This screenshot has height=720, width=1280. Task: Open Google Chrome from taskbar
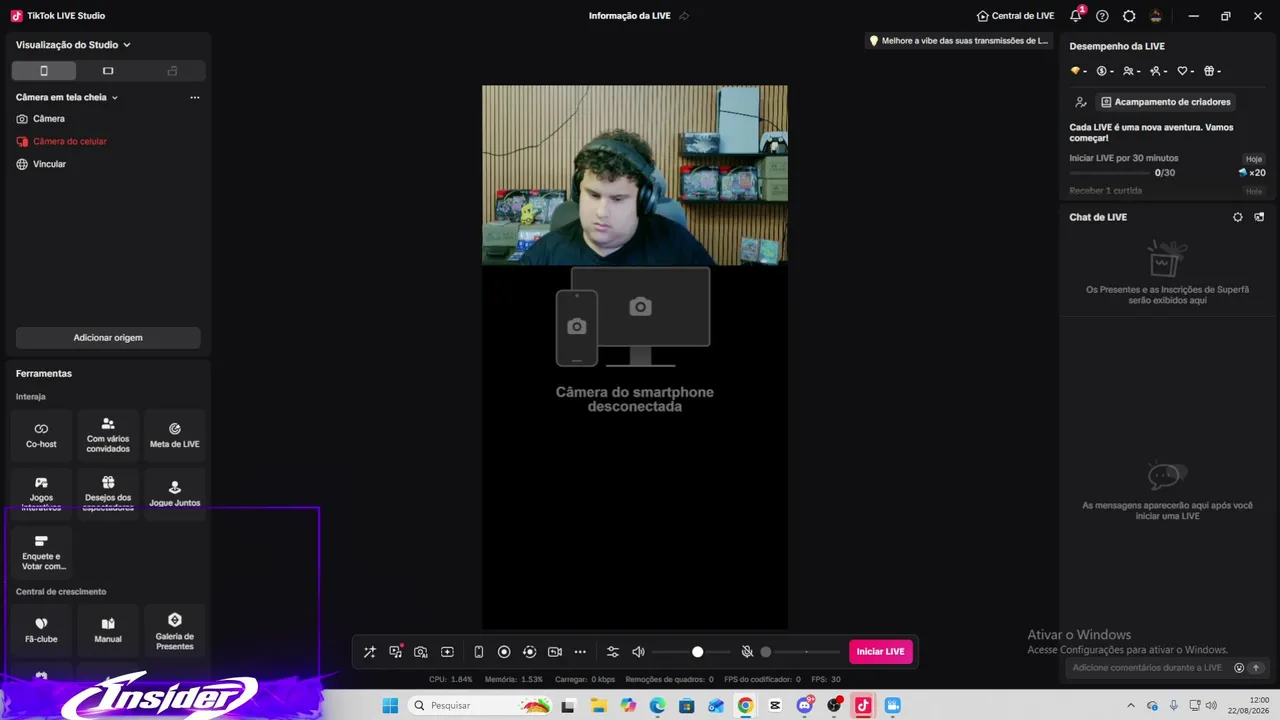[x=745, y=705]
